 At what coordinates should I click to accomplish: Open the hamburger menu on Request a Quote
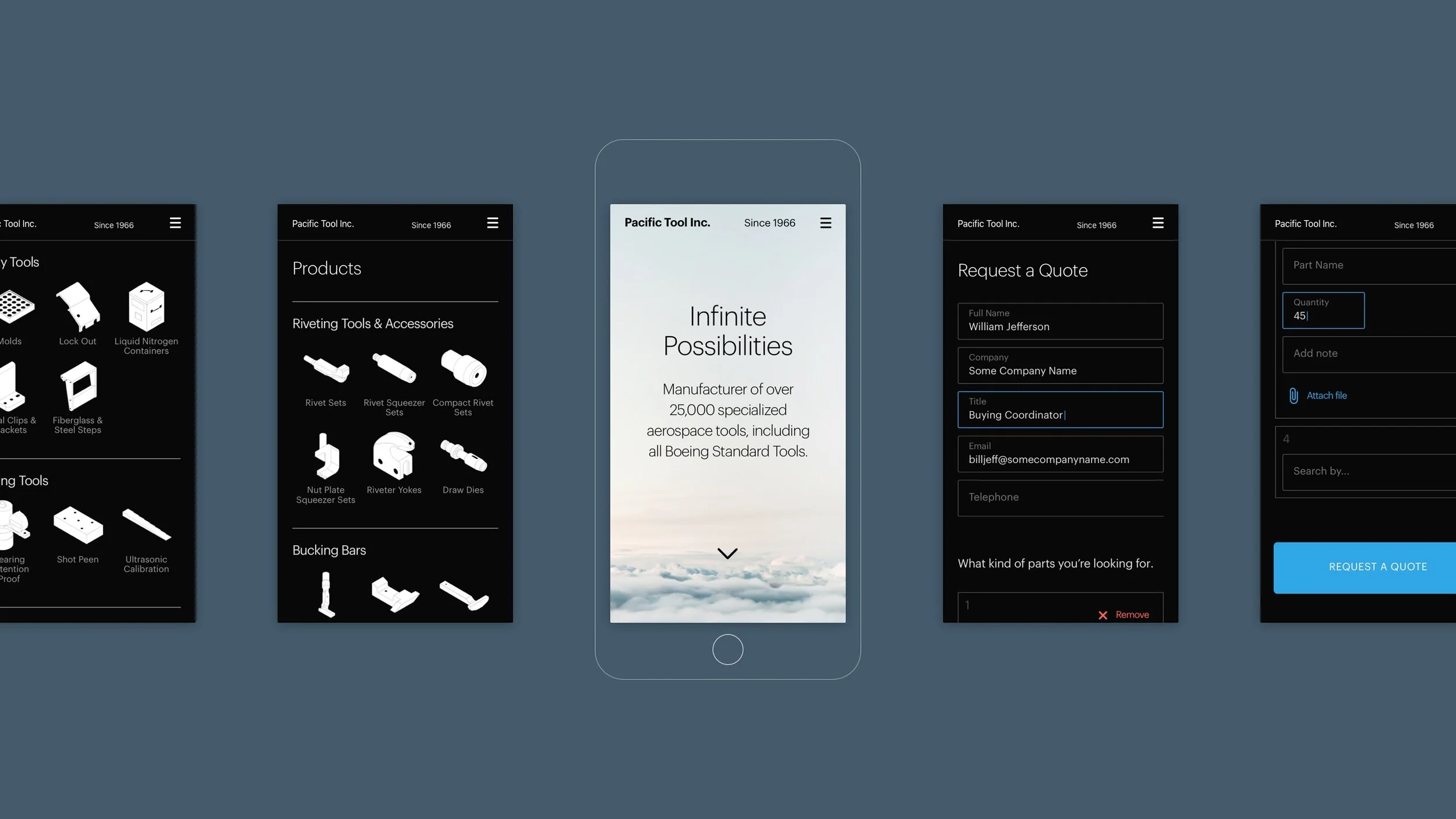coord(1158,223)
